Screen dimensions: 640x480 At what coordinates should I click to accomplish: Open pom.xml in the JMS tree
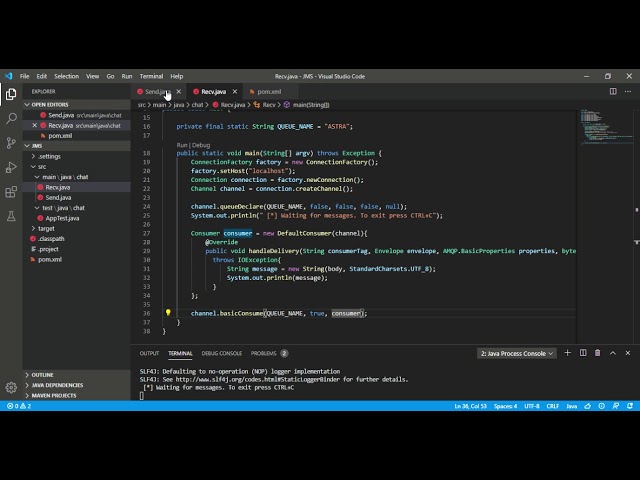(x=76, y=259)
